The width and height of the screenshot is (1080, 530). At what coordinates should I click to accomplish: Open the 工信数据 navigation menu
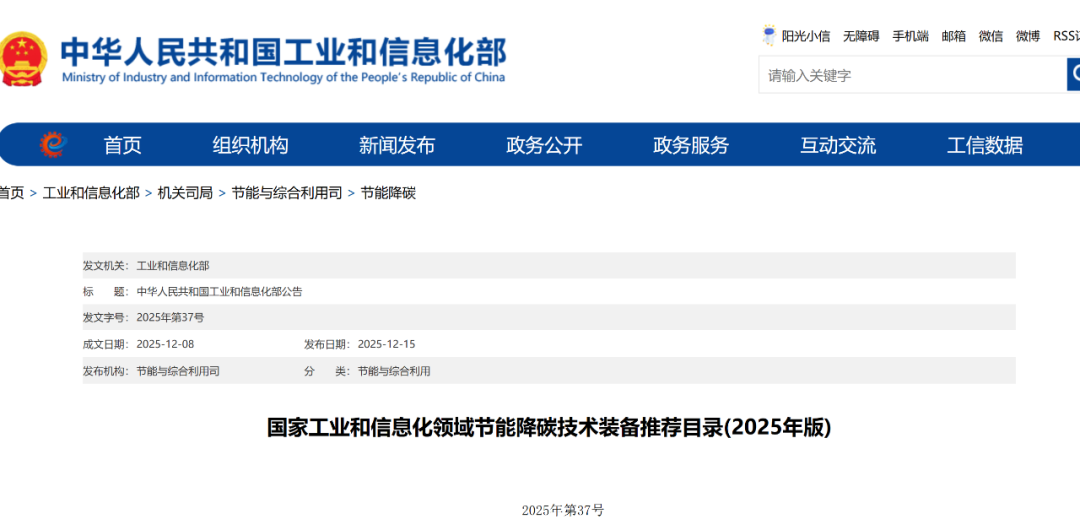point(985,145)
